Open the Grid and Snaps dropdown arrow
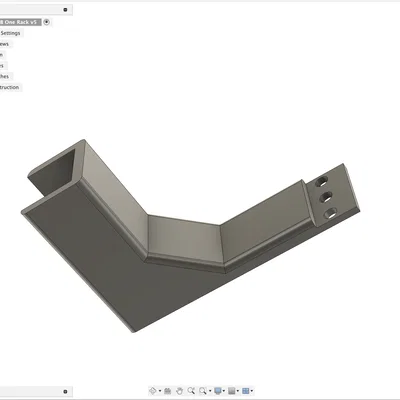Image resolution: width=400 pixels, height=400 pixels. coord(238,391)
